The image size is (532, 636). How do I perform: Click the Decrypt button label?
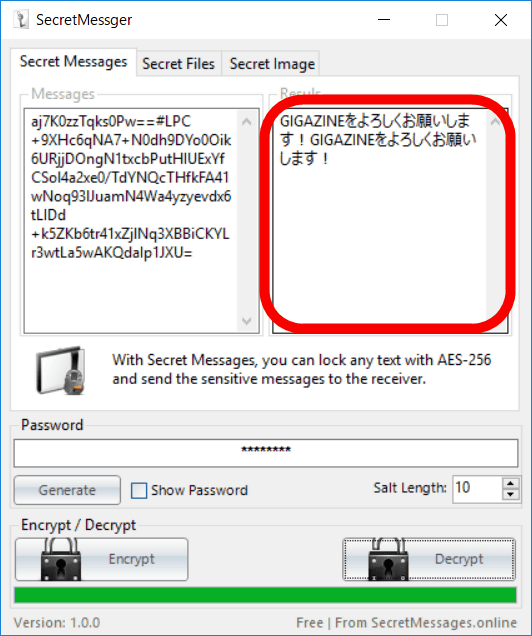tap(459, 559)
